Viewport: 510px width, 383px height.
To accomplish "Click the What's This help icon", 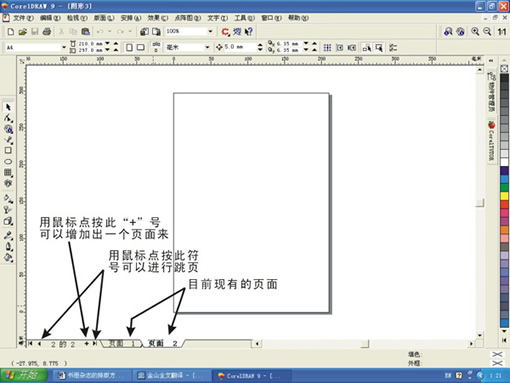I will pos(249,32).
